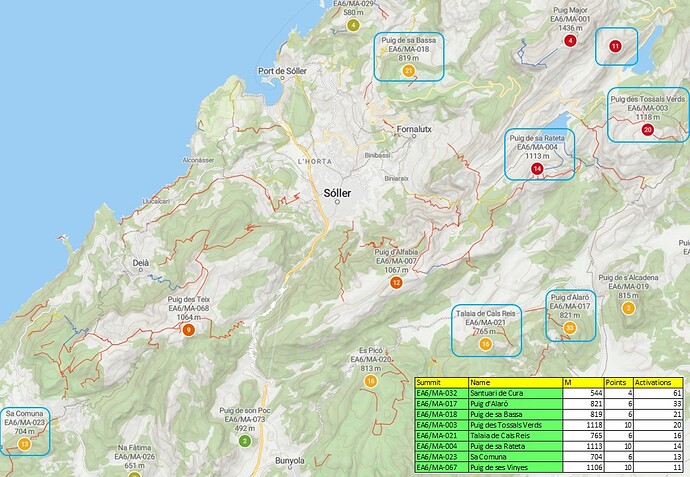Viewport: 690px width, 477px height.
Task: Select the Puig de sa Bassa marker numbered 21
Action: point(409,71)
